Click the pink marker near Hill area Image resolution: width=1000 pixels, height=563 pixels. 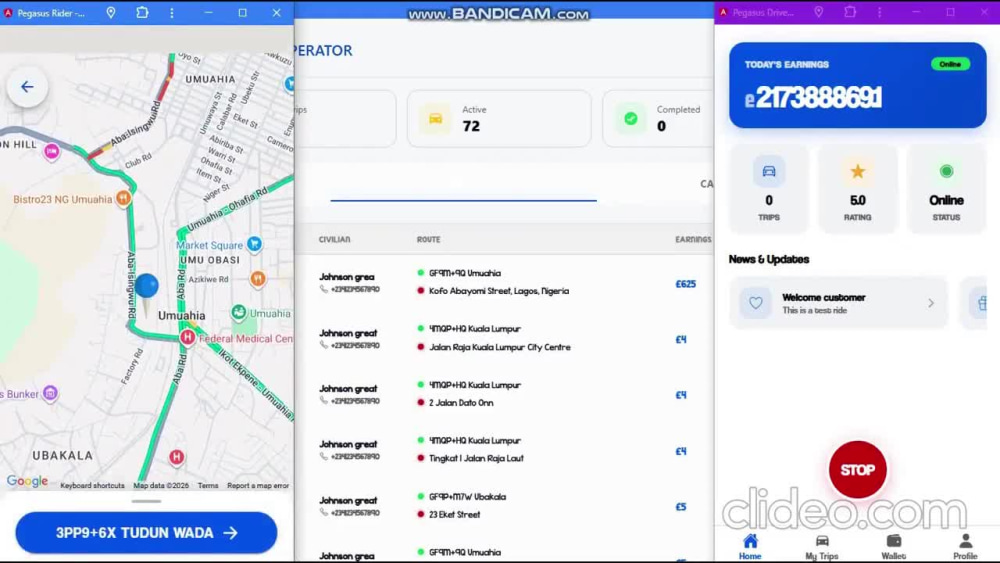click(52, 152)
